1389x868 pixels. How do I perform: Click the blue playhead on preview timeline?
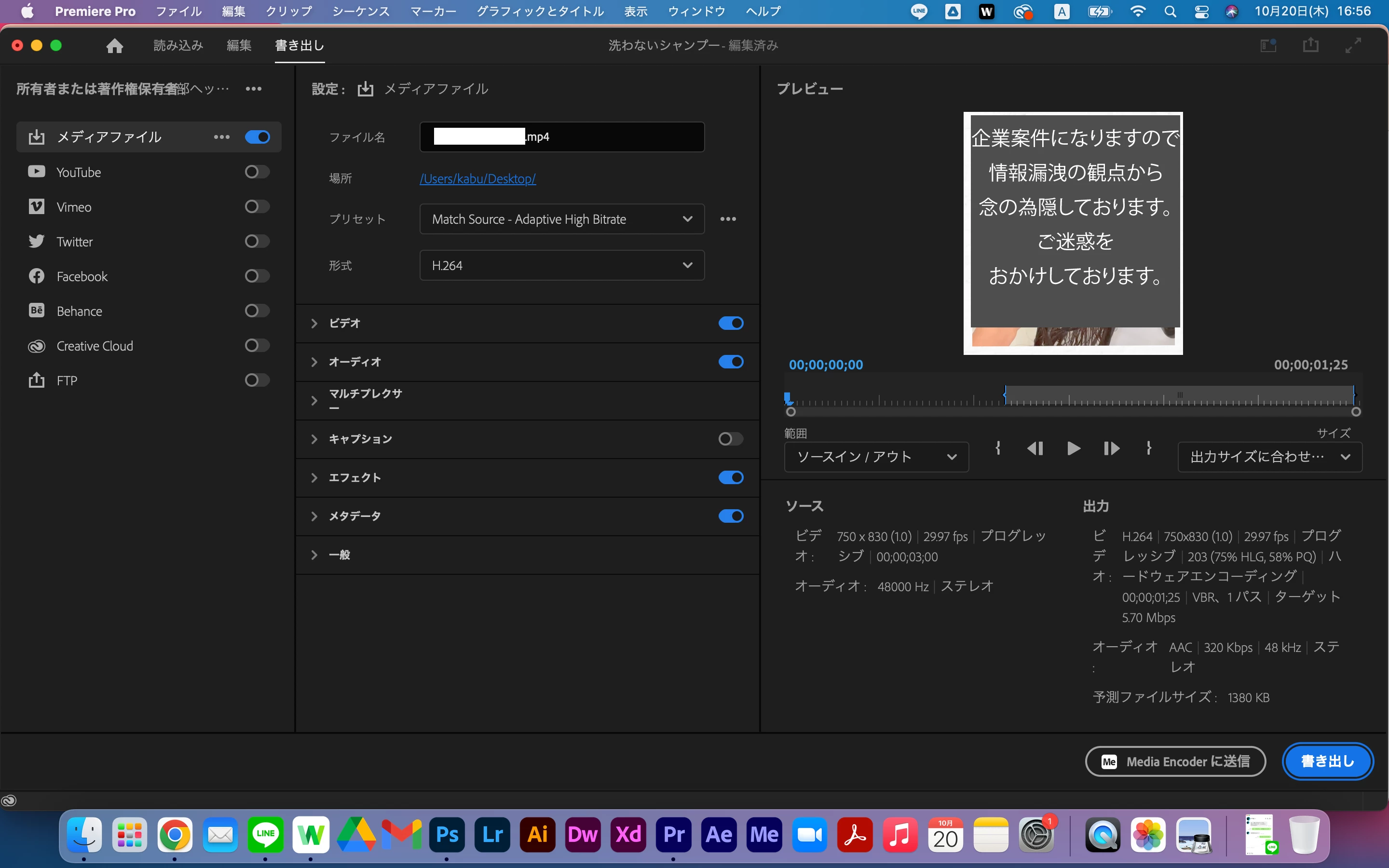[788, 397]
